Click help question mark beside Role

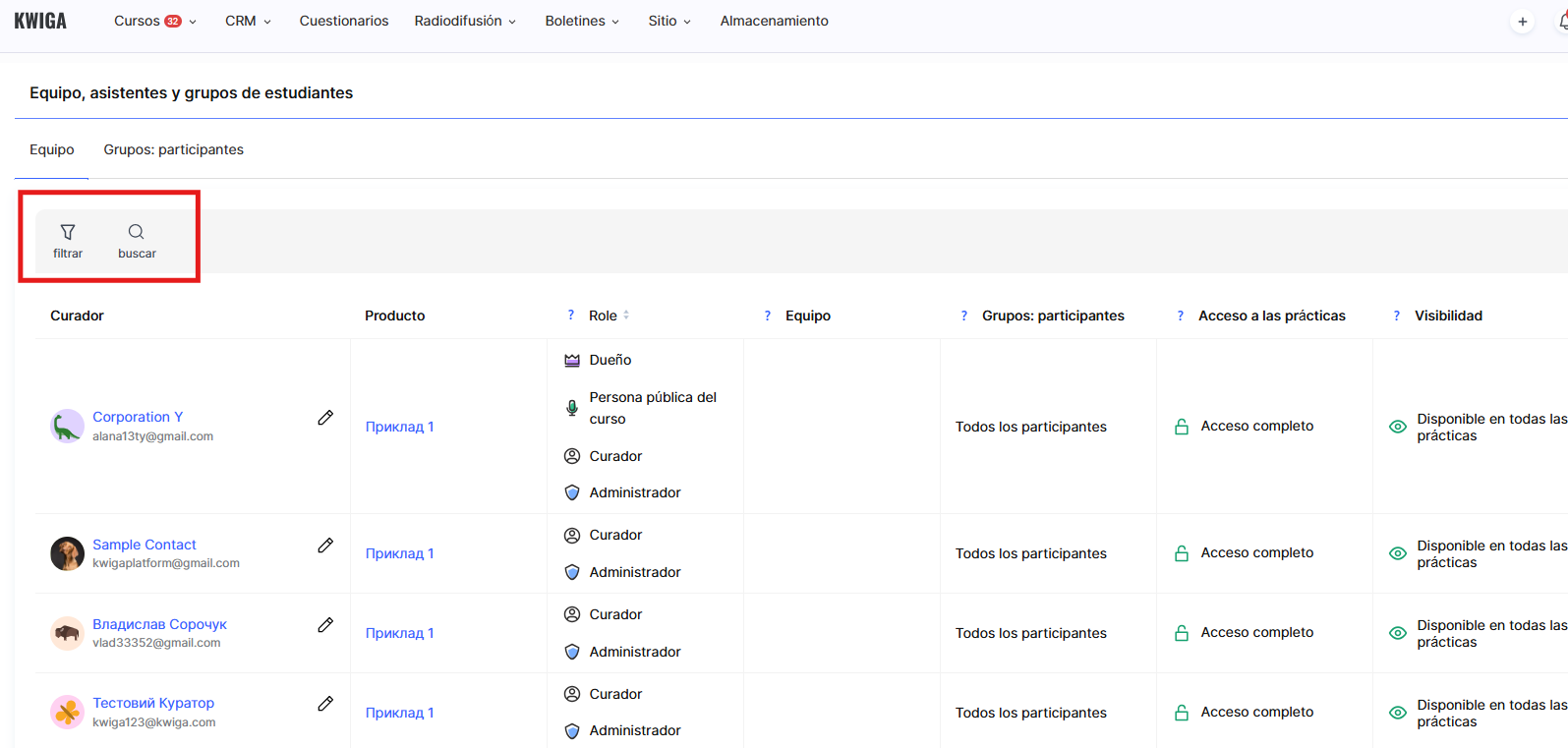coord(571,316)
